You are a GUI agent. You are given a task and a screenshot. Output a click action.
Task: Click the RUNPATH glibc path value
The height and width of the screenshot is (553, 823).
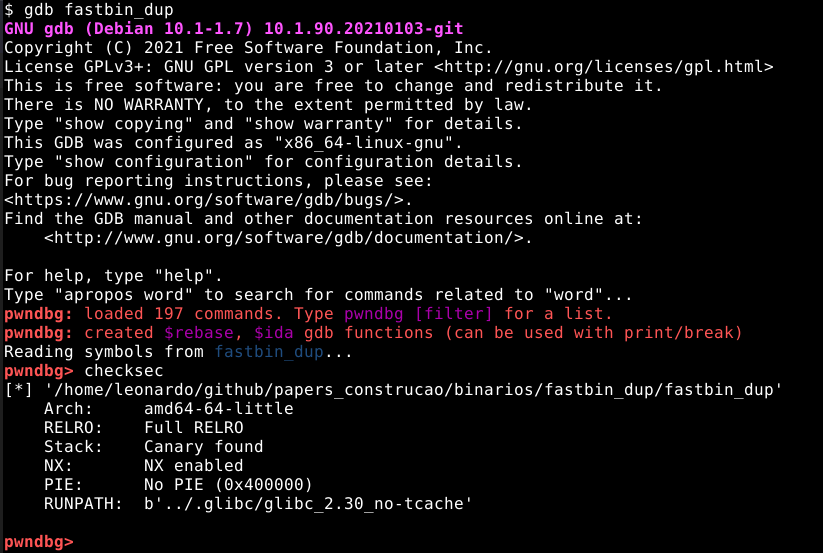click(x=307, y=504)
